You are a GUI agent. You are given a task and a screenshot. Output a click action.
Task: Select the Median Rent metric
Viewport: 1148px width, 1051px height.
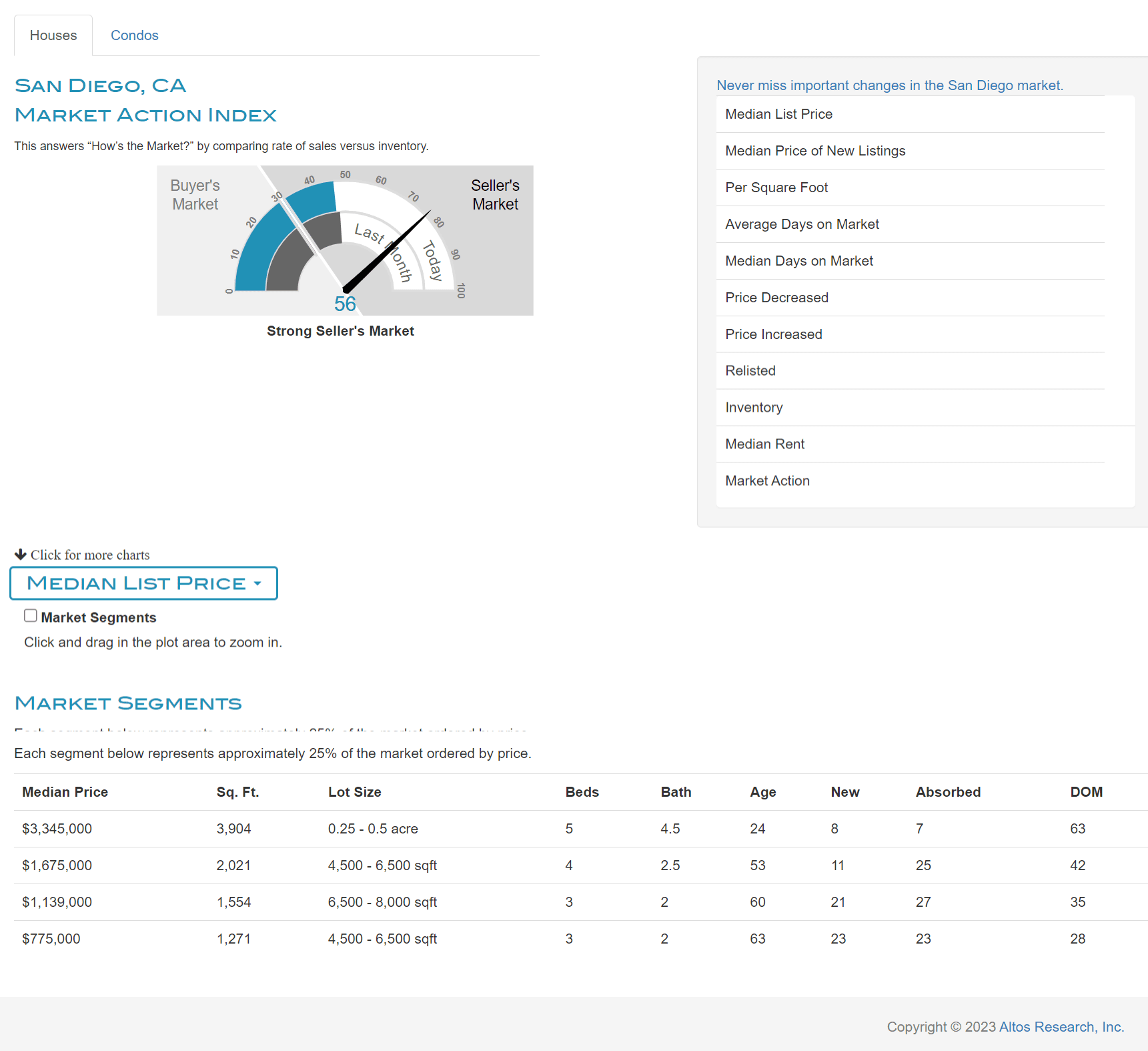911,444
